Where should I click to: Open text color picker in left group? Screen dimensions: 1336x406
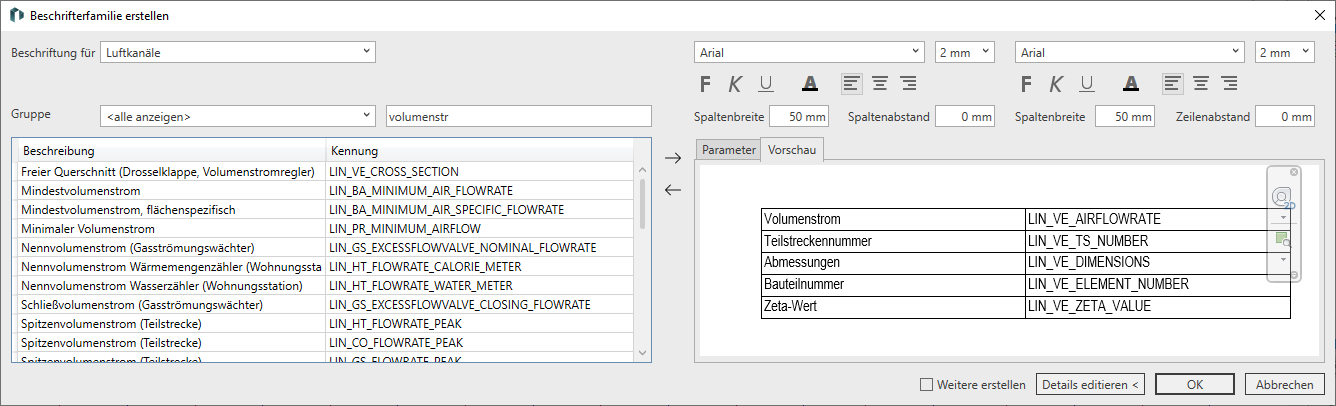pyautogui.click(x=810, y=84)
